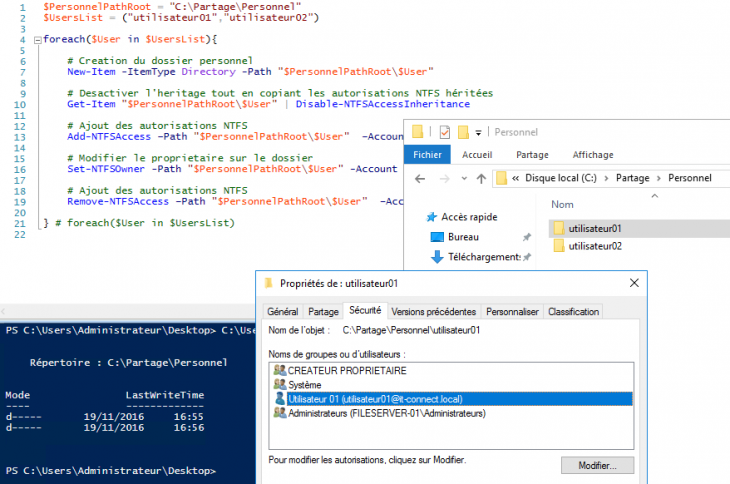Viewport: 730px width, 484px height.
Task: Open Téléchargements in the navigation pane
Action: click(x=484, y=257)
